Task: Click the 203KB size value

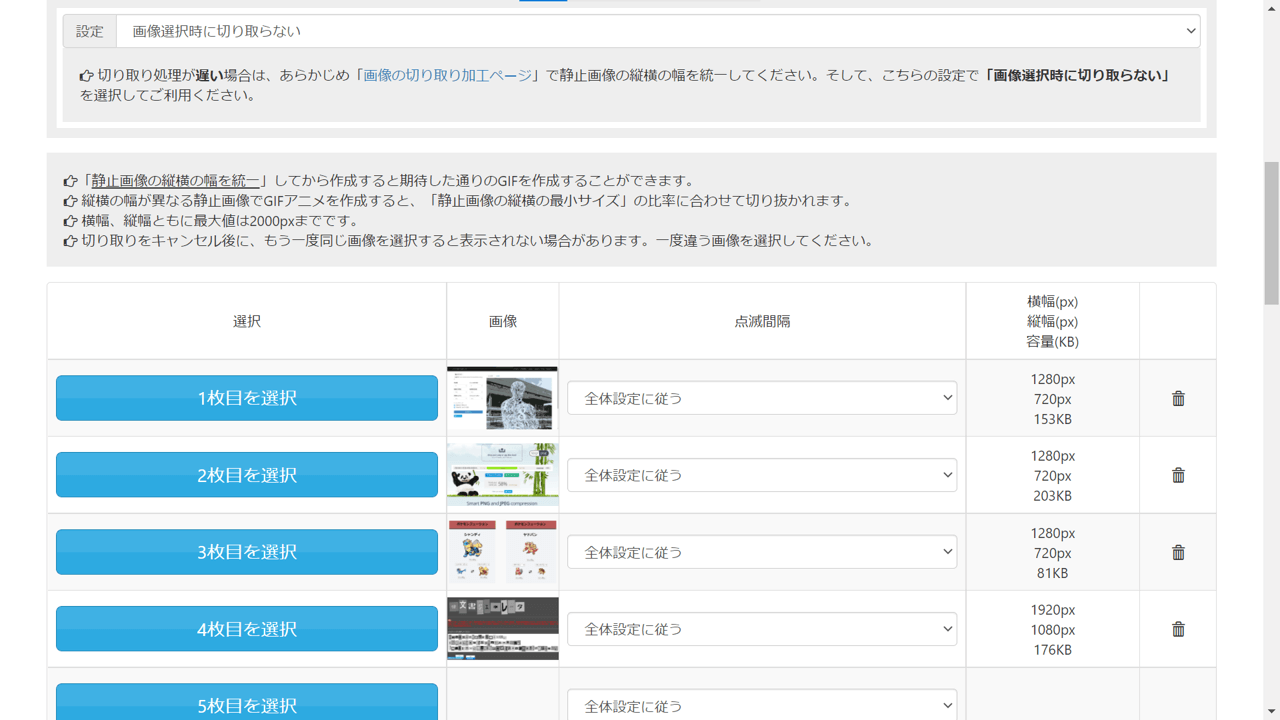Action: click(1052, 496)
